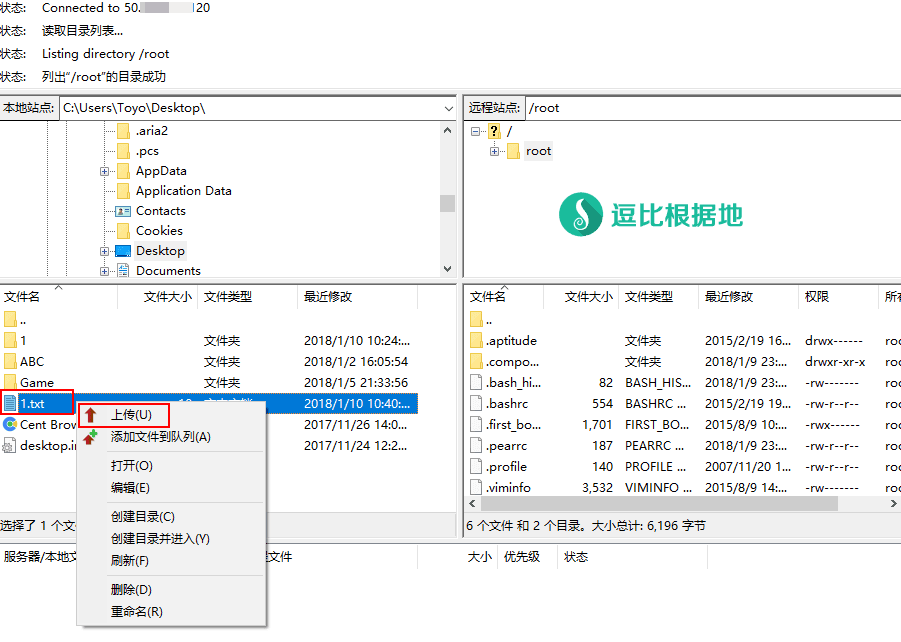901x642 pixels.
Task: Sort remote files by 最近修改 column header
Action: click(729, 297)
